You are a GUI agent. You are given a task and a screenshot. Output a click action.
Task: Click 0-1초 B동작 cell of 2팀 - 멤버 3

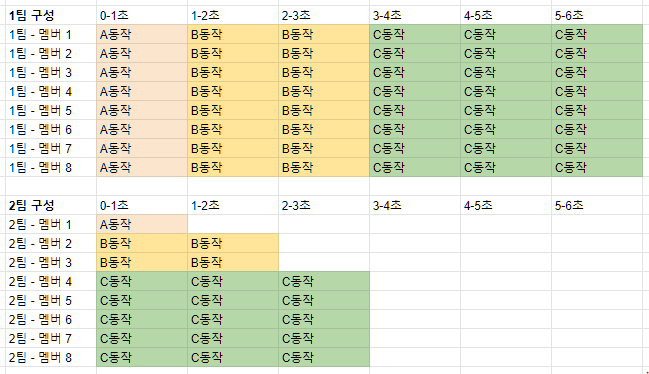click(142, 262)
